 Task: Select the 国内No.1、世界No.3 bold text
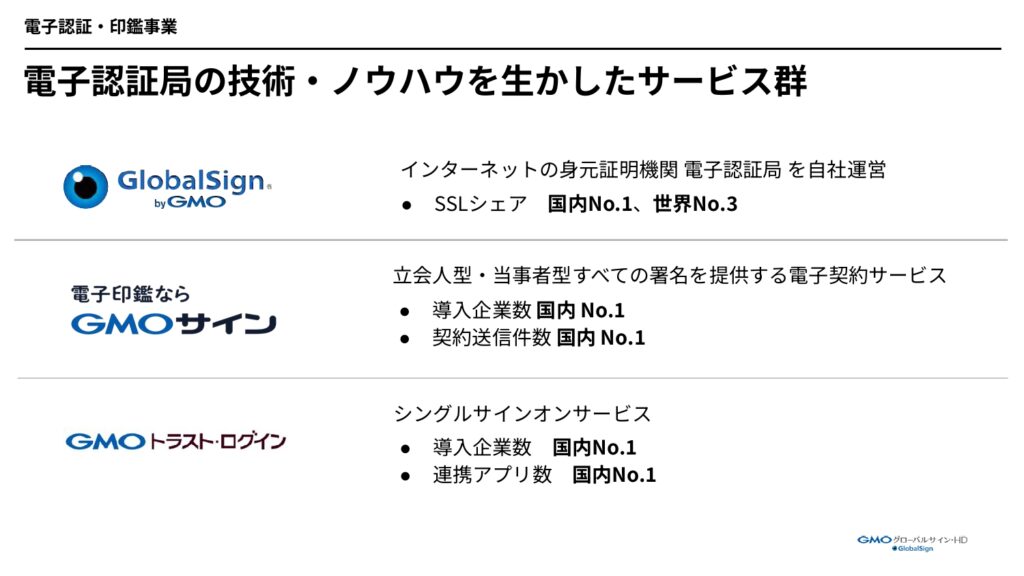[x=643, y=204]
